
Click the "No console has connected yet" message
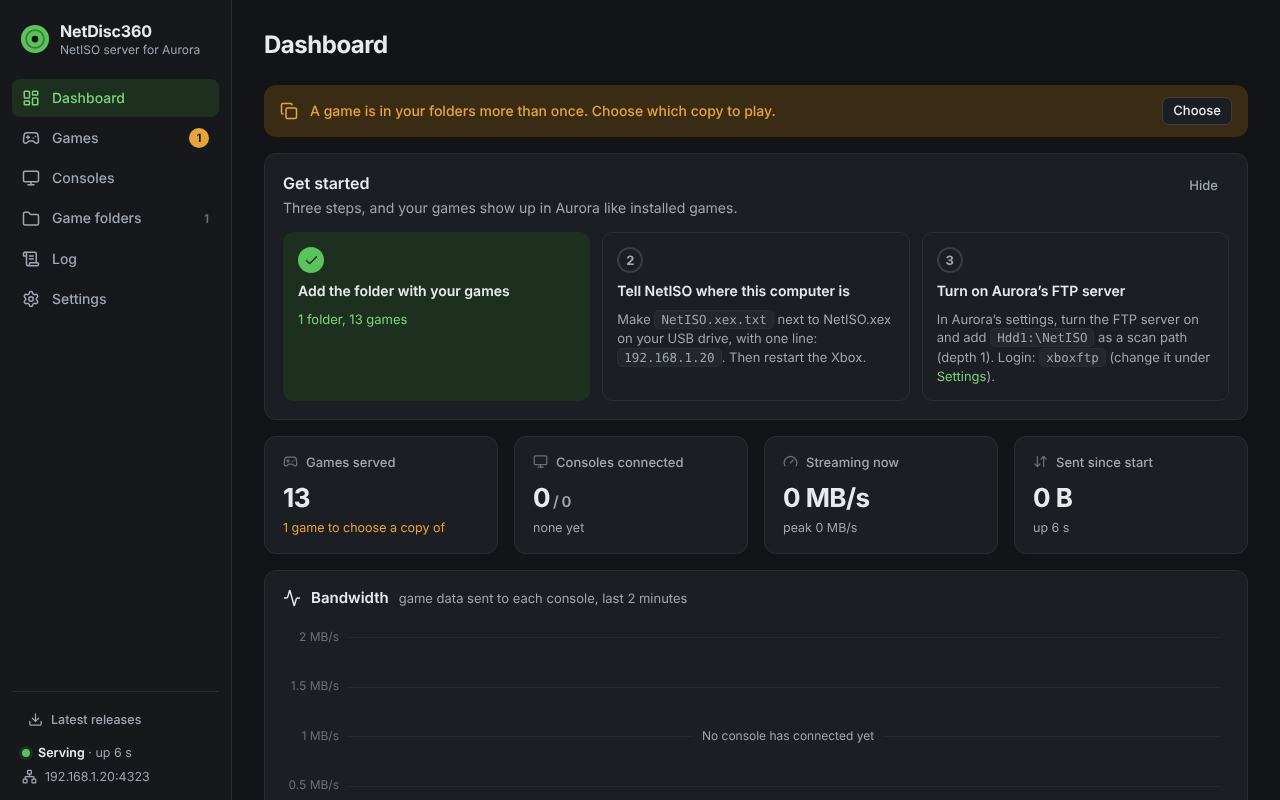[x=788, y=736]
